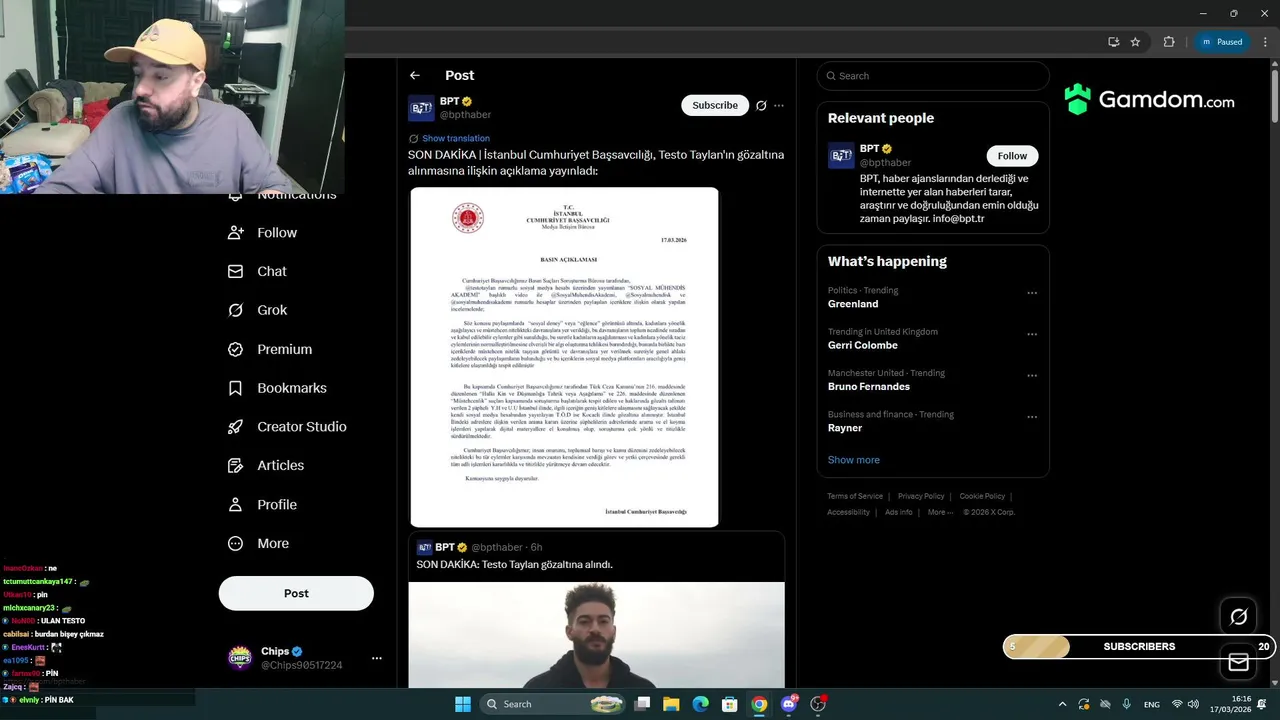Open Chat in the sidebar
1280x720 pixels.
click(272, 271)
